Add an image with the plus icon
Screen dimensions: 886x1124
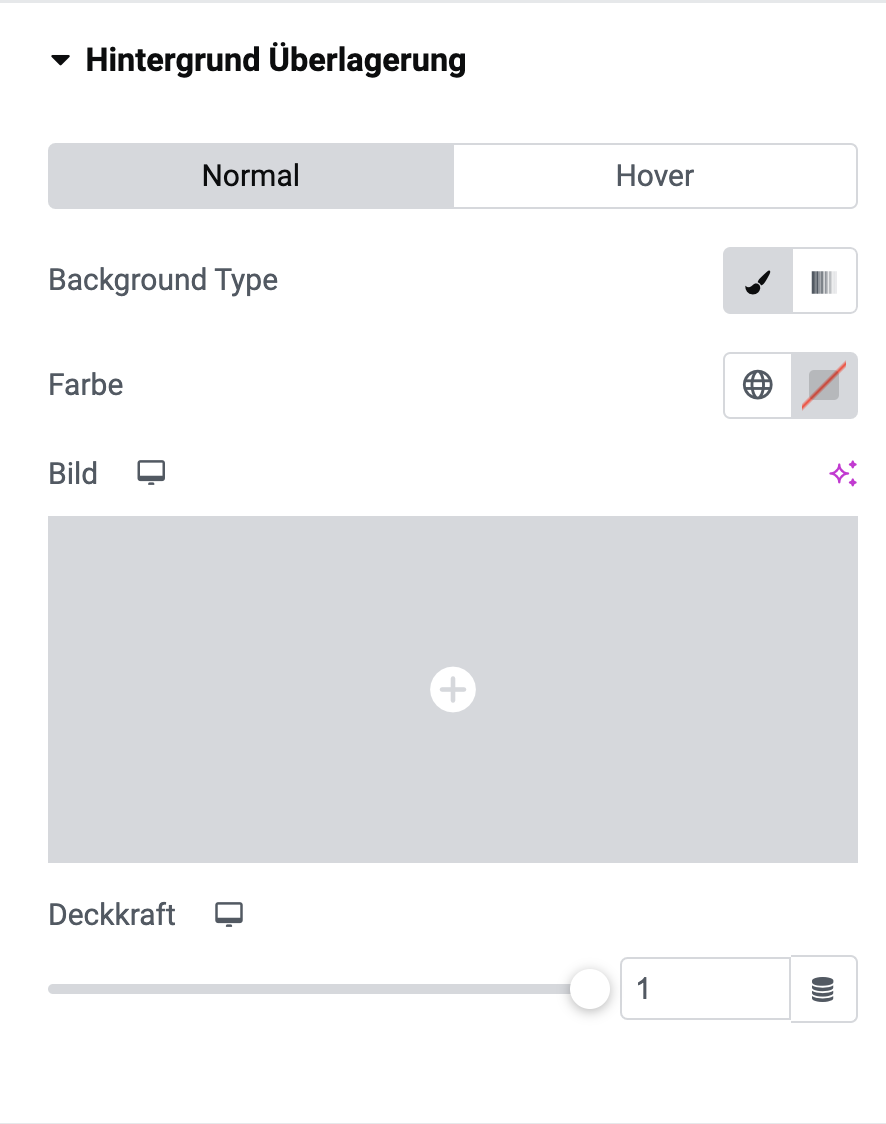452,690
